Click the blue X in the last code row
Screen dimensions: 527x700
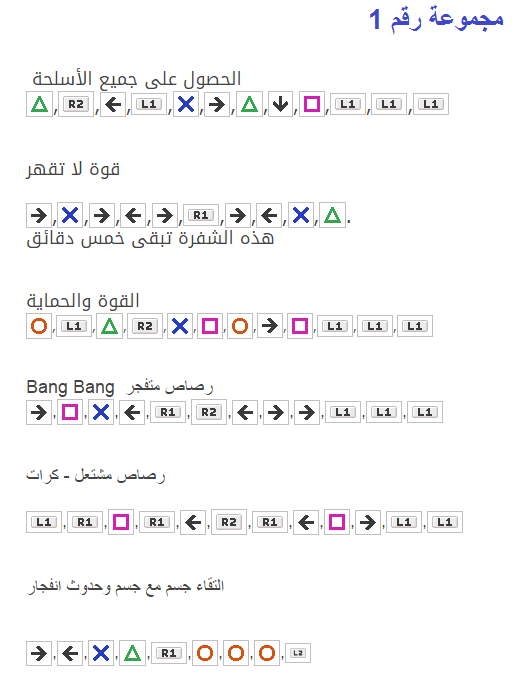click(101, 653)
